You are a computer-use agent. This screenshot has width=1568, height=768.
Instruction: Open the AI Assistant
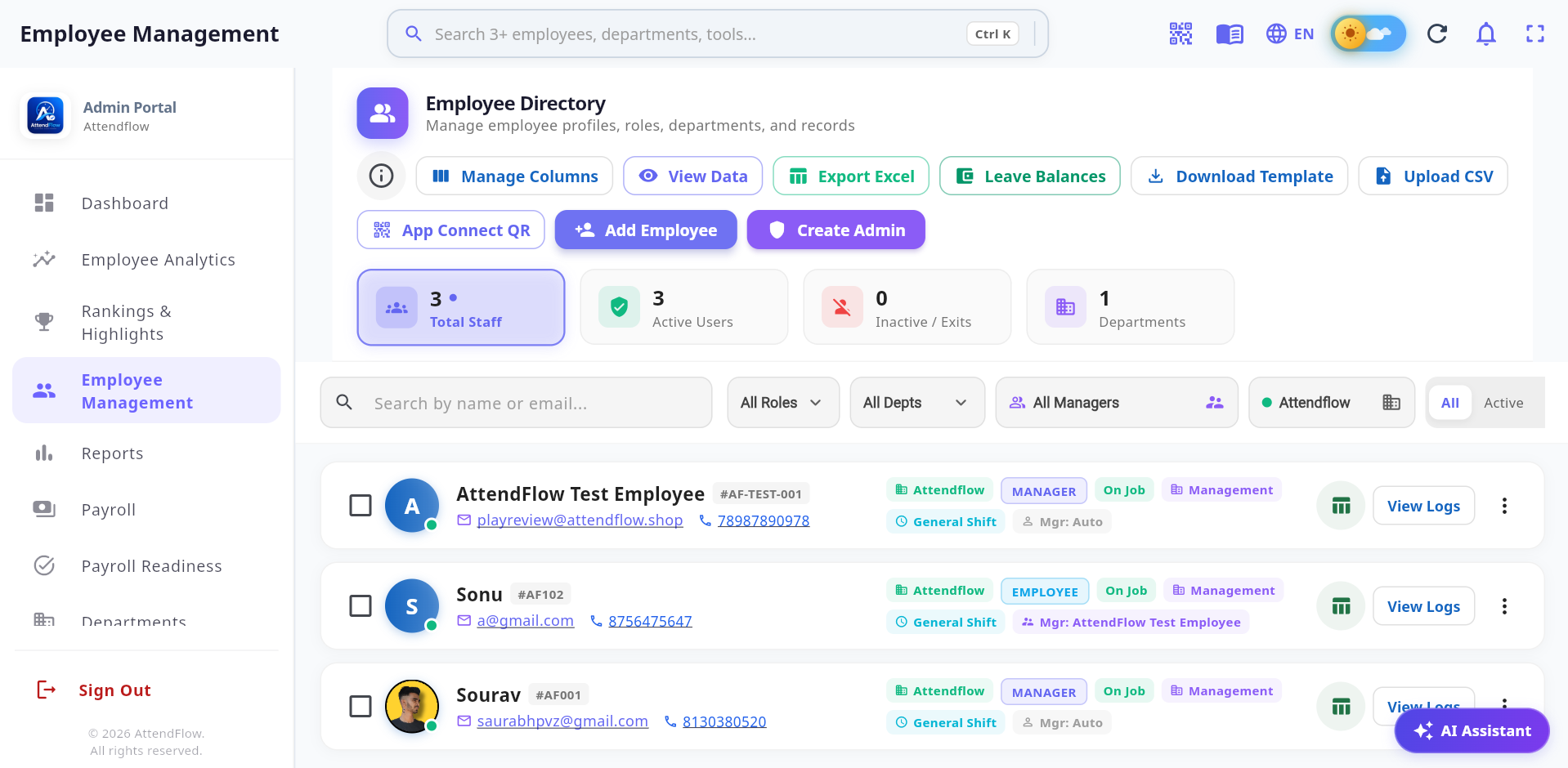click(x=1472, y=730)
